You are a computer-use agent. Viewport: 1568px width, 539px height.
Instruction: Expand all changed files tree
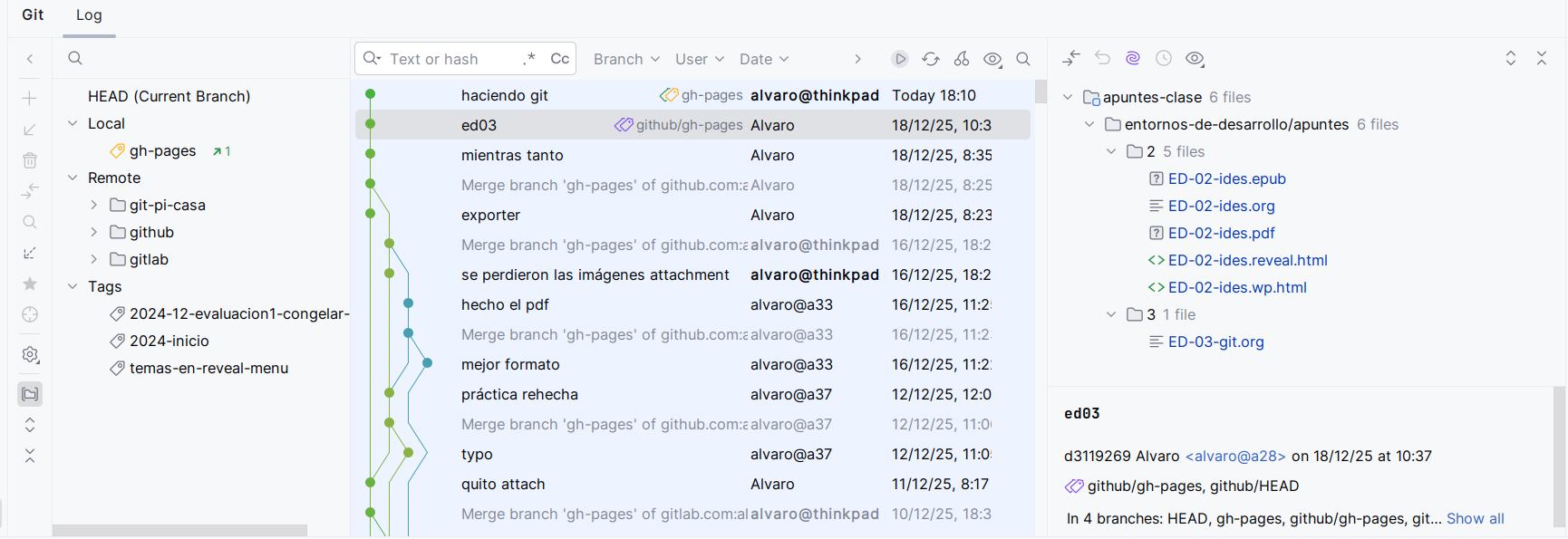tap(1511, 58)
